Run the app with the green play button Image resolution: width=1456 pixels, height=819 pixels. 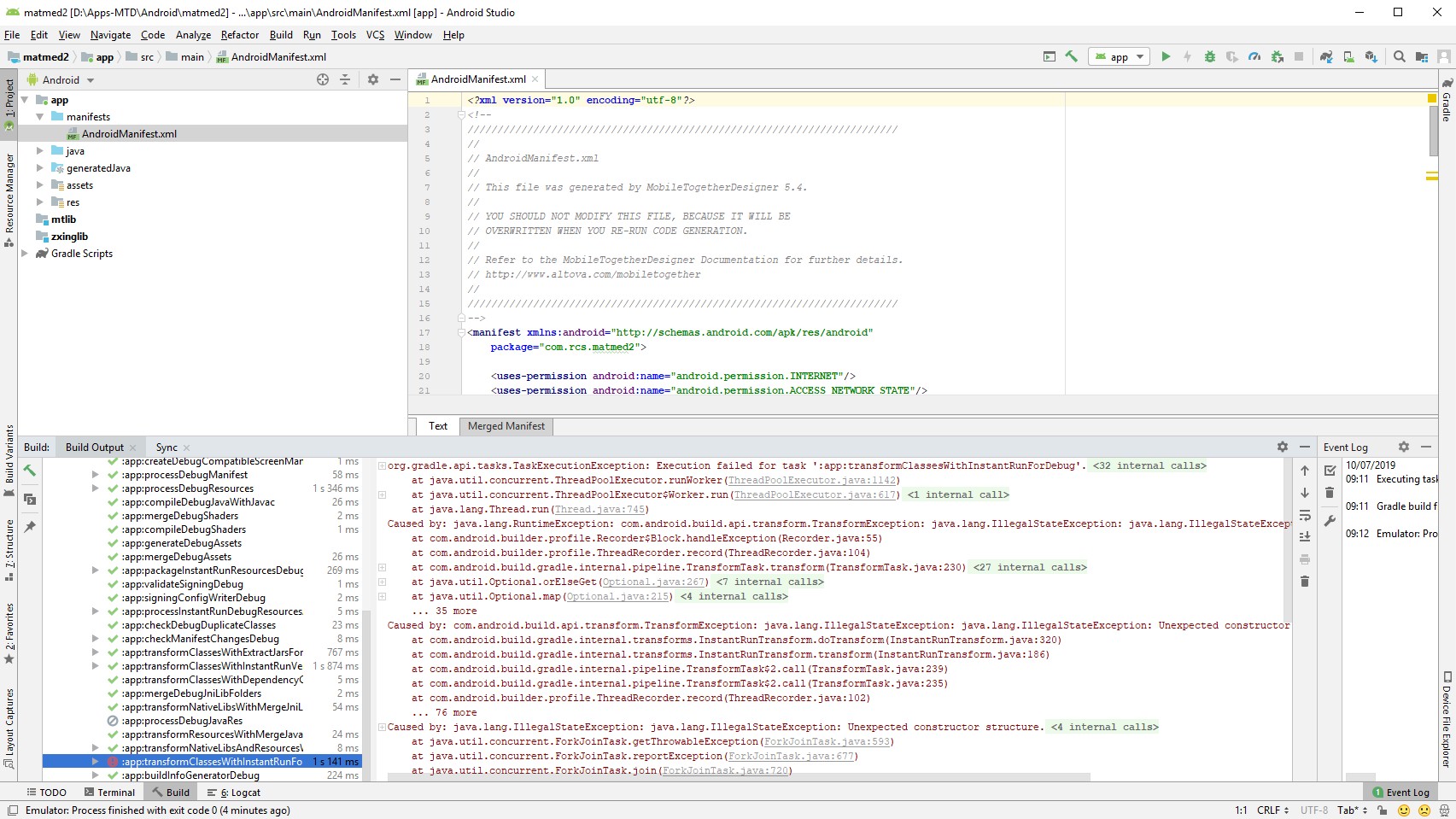click(x=1166, y=56)
